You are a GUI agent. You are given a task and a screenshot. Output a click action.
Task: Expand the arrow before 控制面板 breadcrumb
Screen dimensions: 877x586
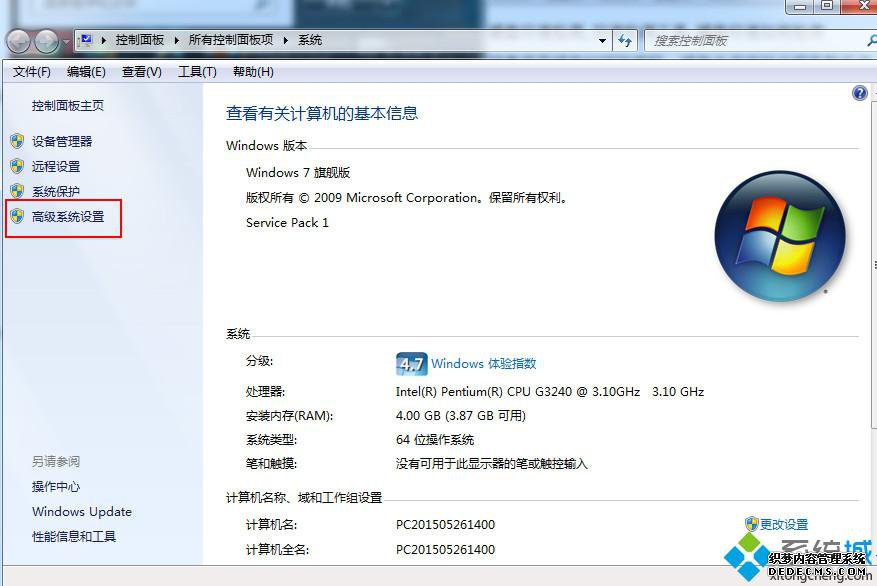(x=104, y=40)
